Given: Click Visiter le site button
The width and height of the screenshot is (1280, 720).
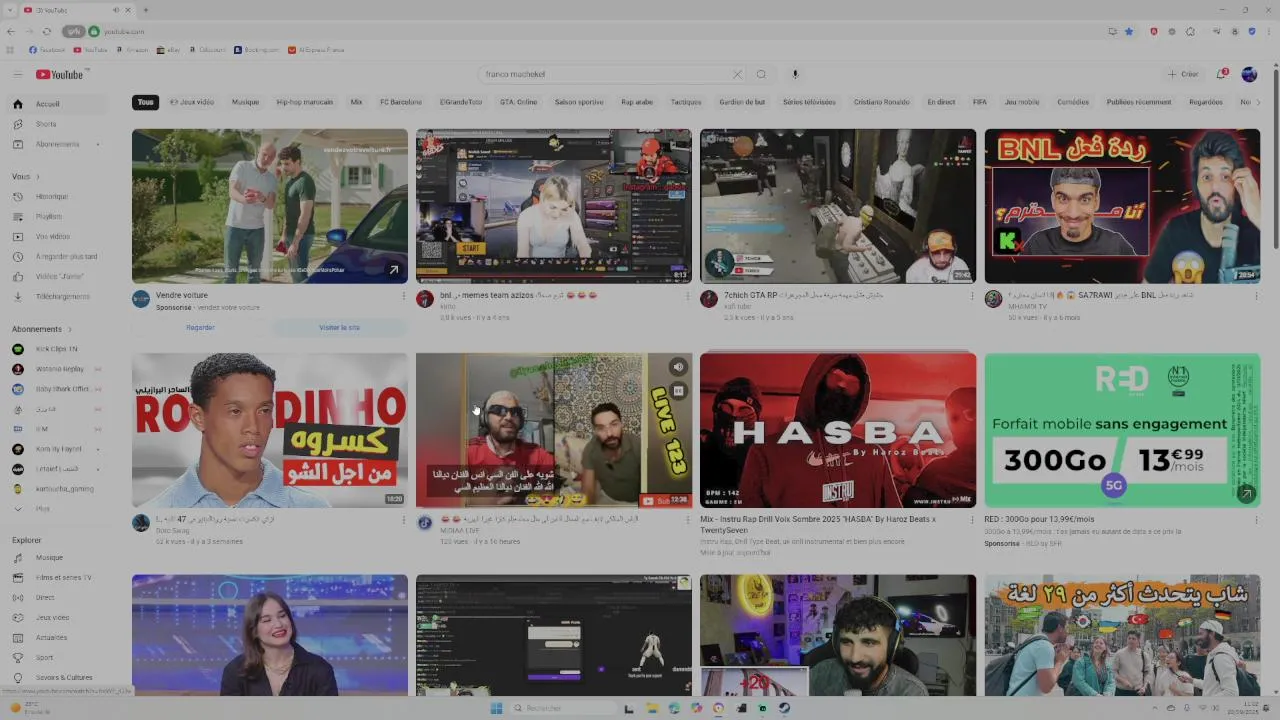Looking at the screenshot, I should pos(339,328).
